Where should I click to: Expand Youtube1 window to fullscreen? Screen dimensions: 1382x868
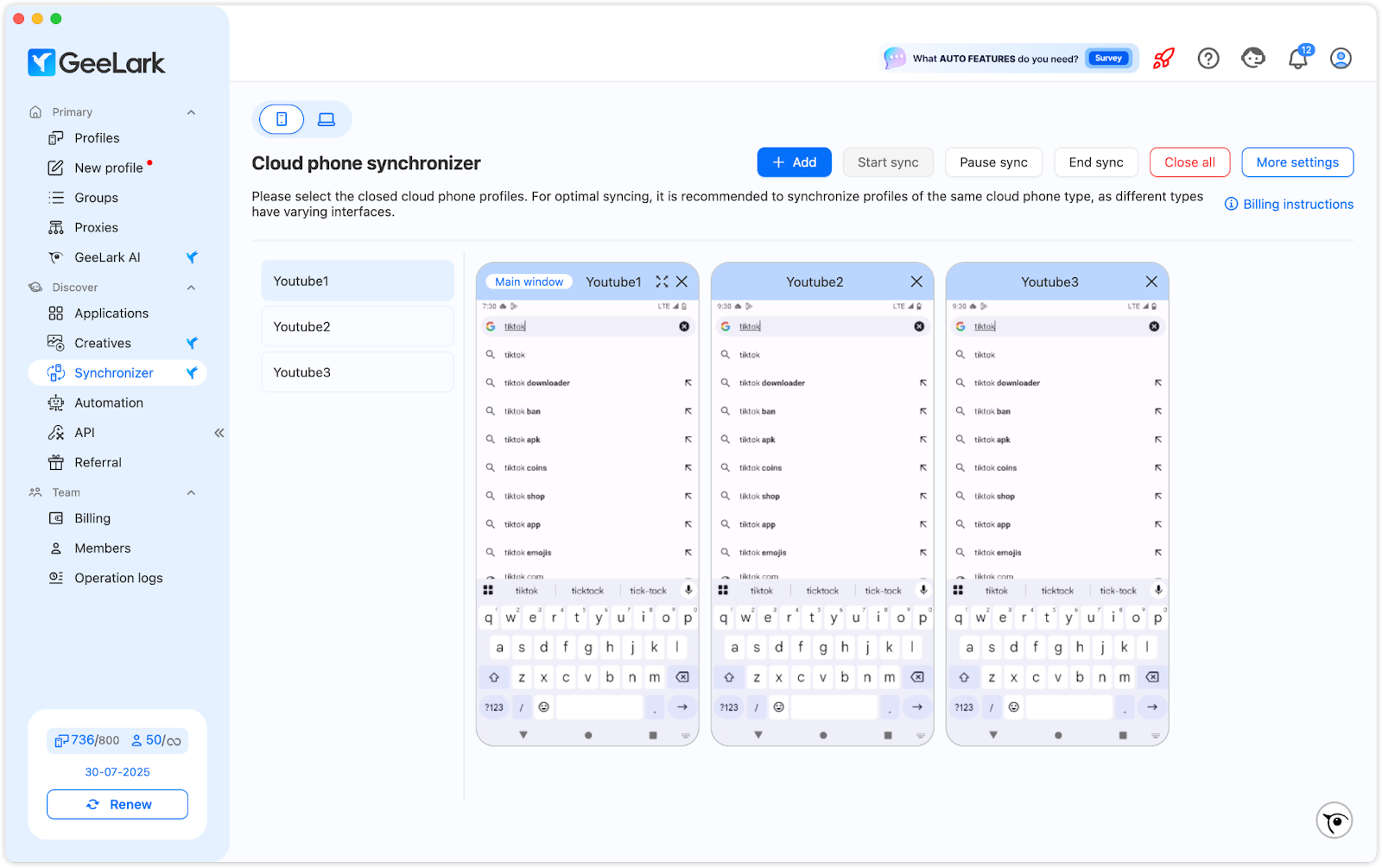[662, 282]
